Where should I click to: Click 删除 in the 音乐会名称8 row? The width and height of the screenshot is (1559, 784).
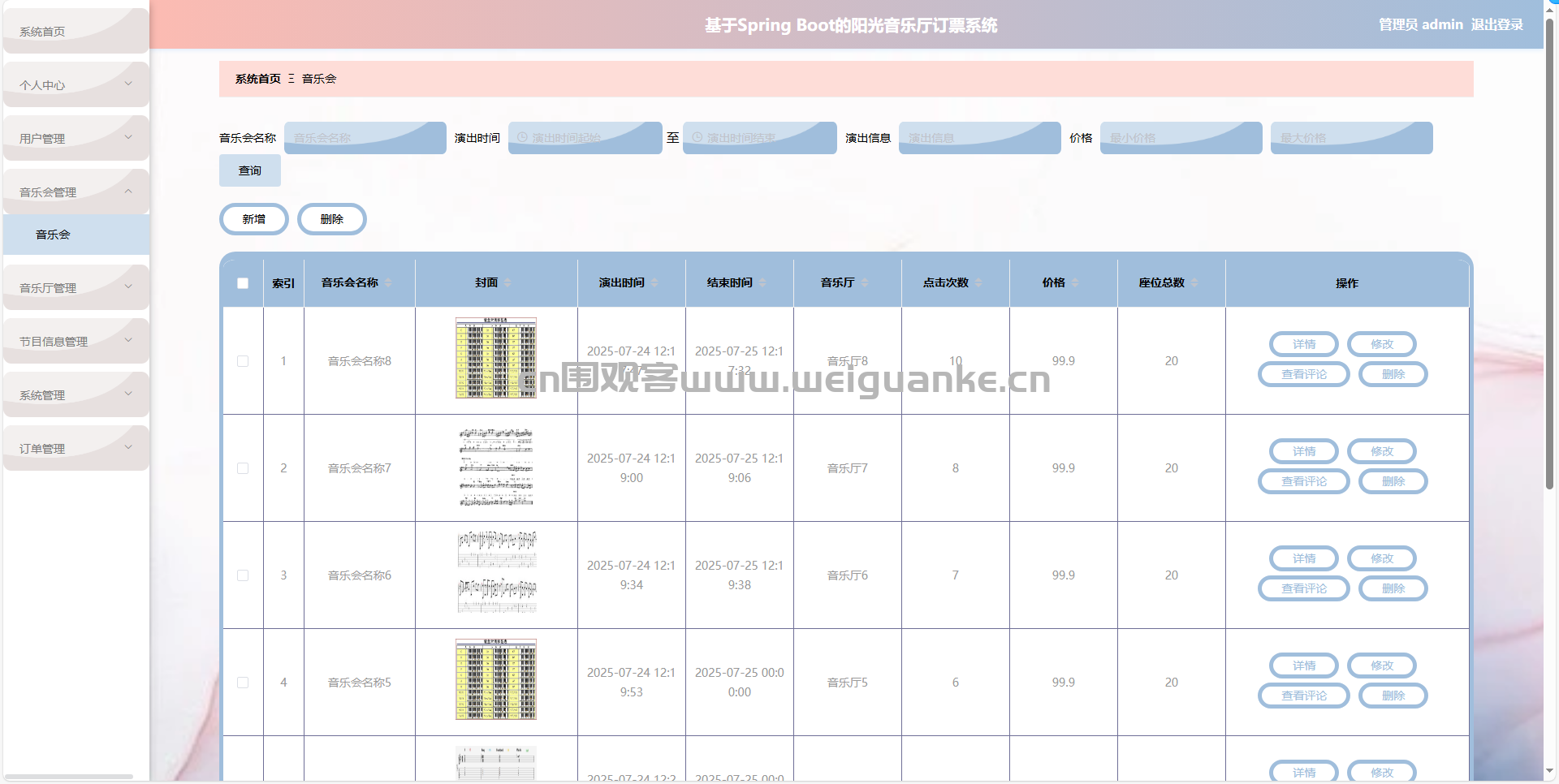(x=1393, y=374)
